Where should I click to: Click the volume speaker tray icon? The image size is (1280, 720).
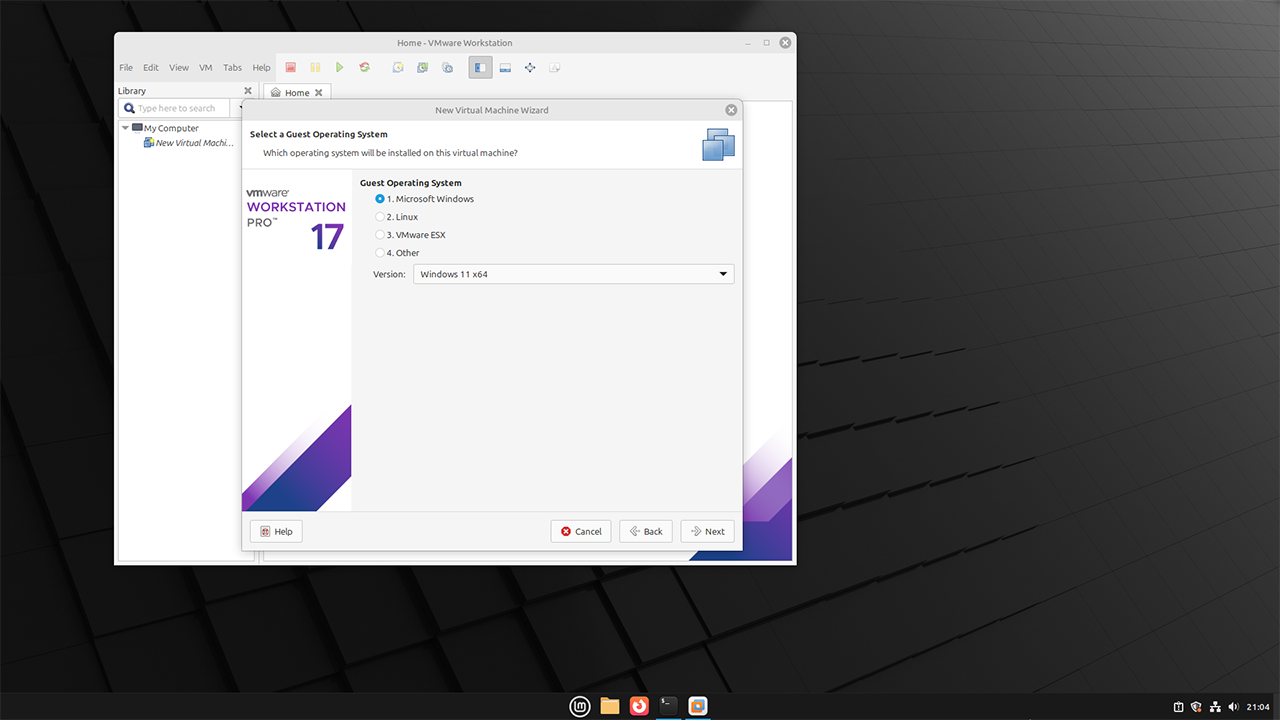pos(1232,707)
